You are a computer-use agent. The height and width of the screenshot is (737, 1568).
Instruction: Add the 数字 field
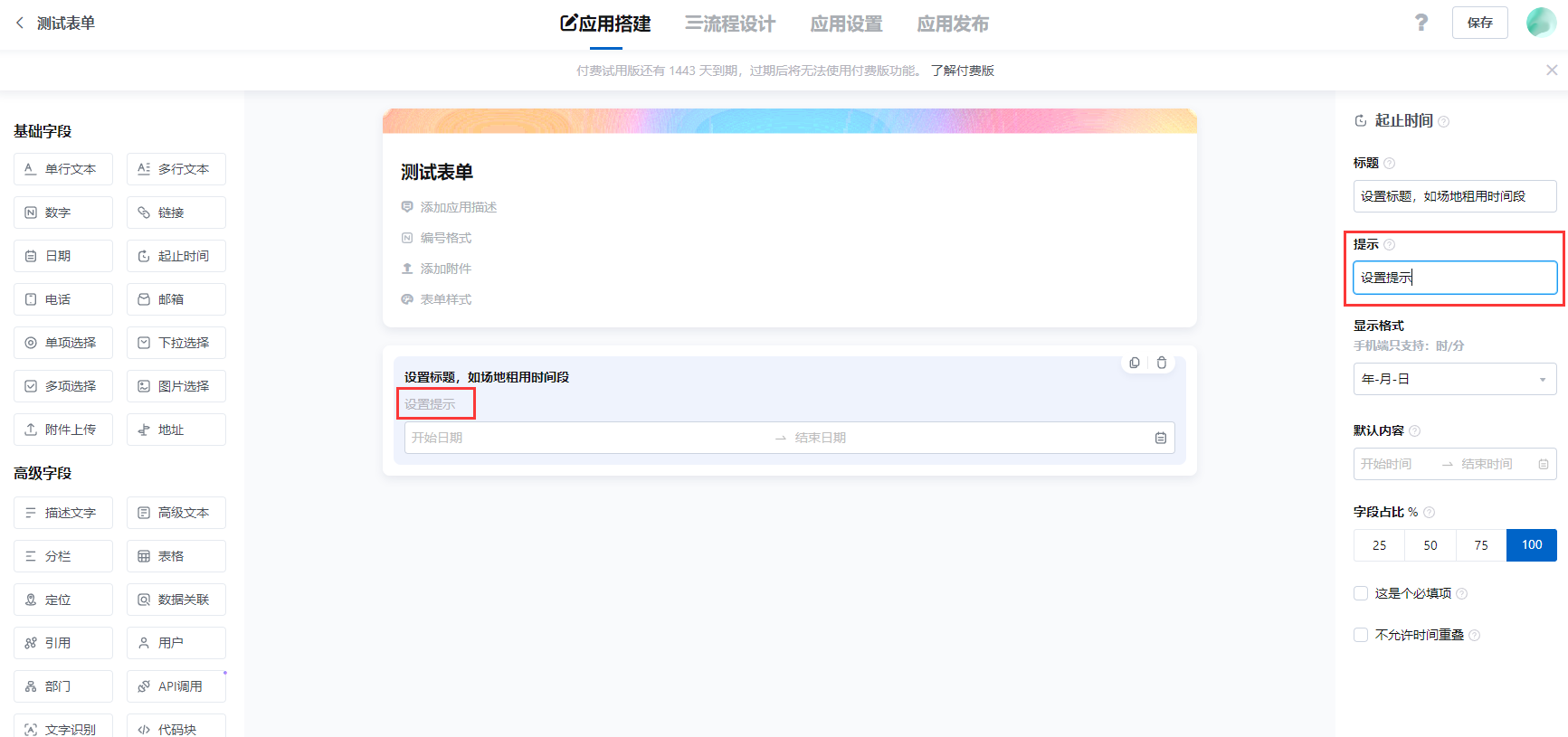[x=63, y=213]
